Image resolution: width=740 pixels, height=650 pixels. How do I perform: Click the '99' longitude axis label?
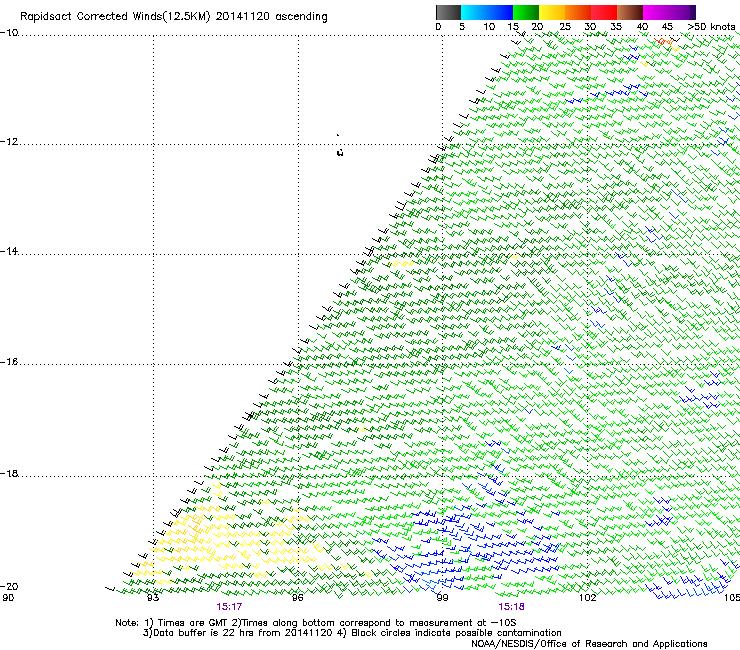[x=442, y=598]
